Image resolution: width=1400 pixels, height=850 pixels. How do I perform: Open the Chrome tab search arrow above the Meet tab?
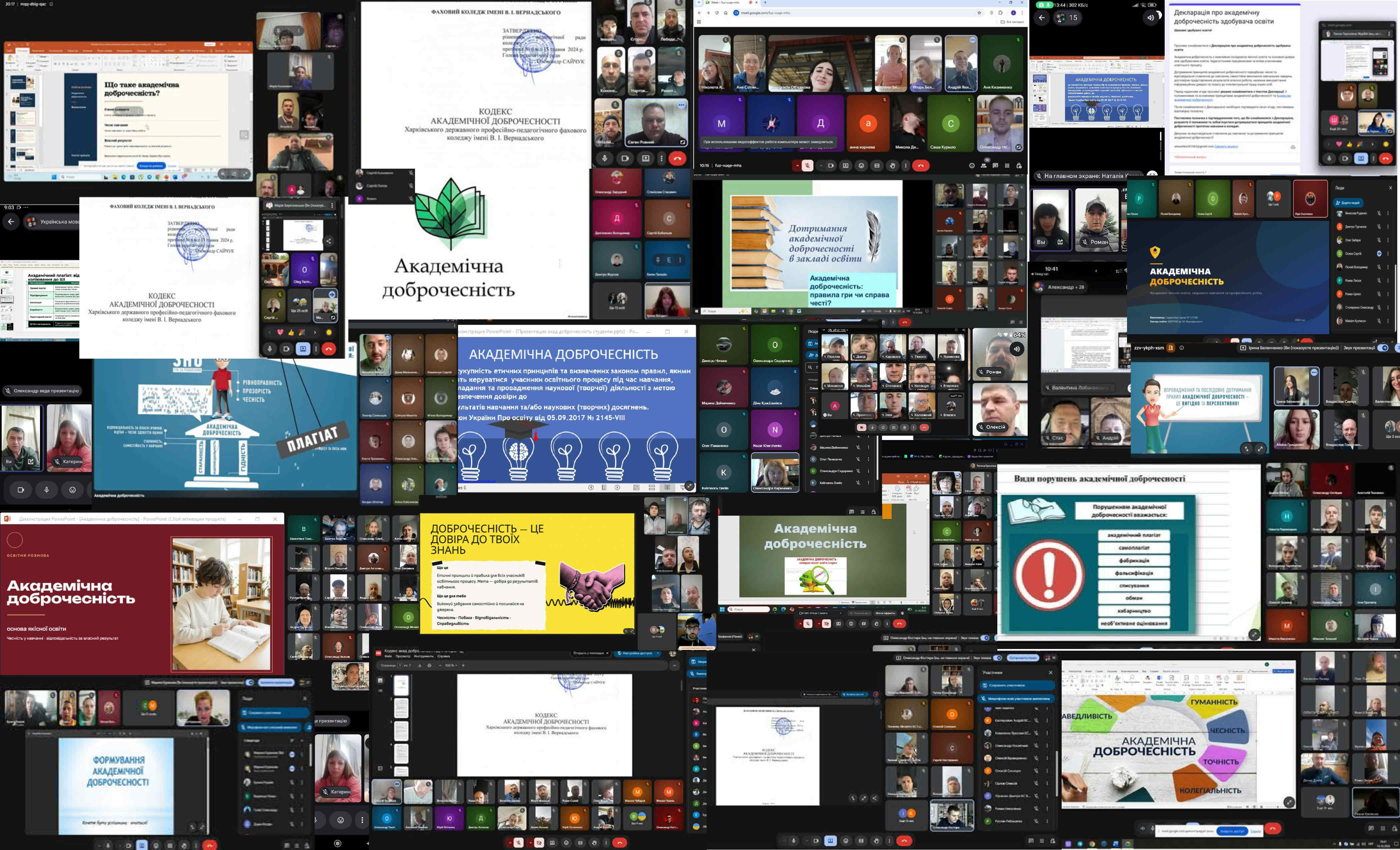click(x=699, y=2)
